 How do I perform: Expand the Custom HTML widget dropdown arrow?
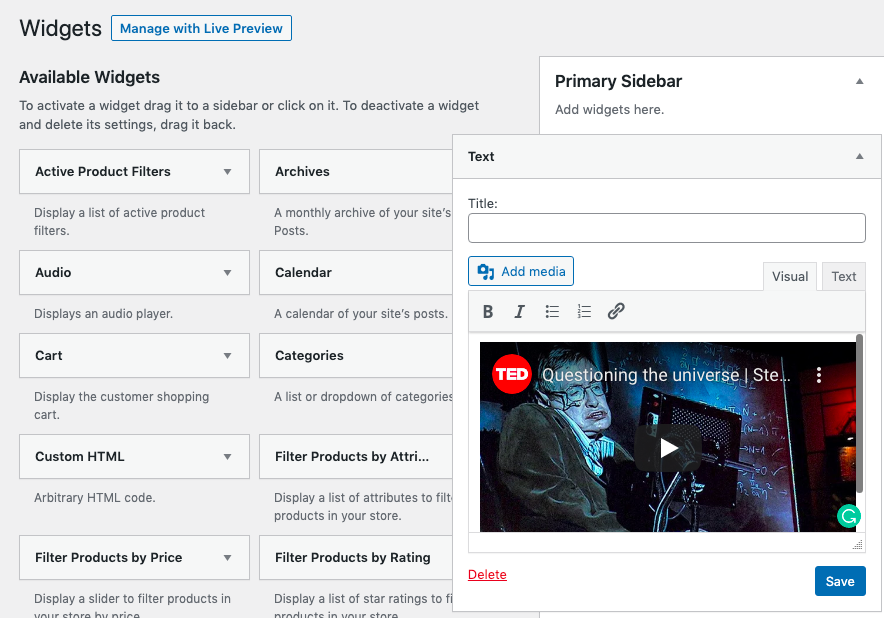click(x=227, y=456)
